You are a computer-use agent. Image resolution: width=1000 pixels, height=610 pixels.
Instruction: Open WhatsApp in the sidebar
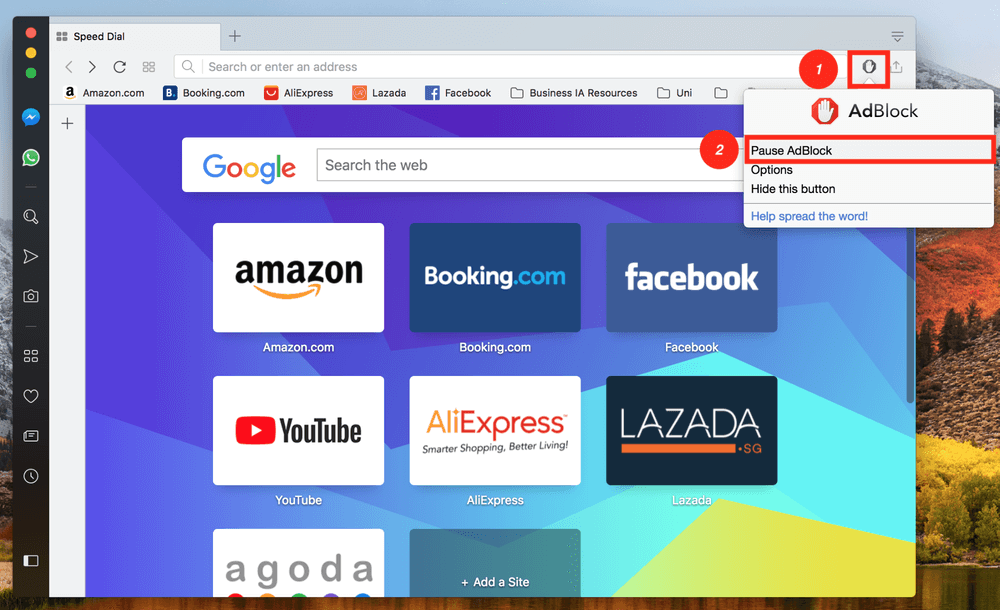coord(31,158)
